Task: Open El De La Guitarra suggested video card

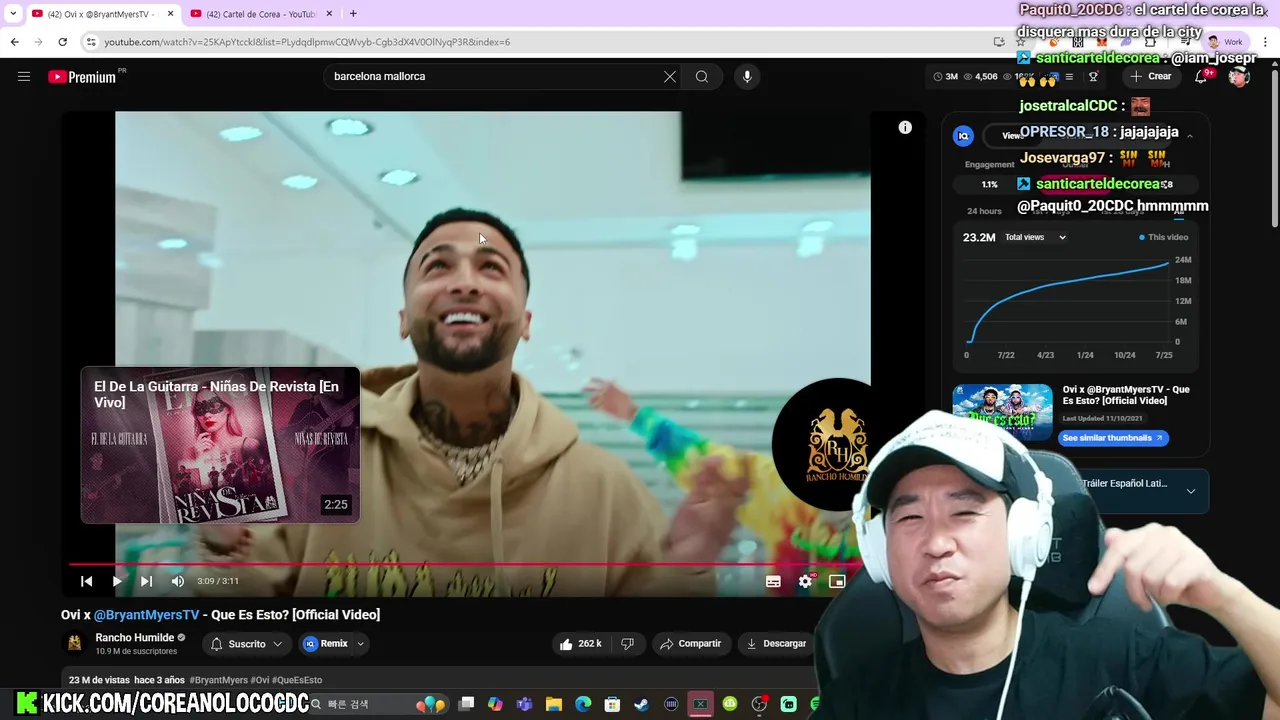Action: coord(220,445)
